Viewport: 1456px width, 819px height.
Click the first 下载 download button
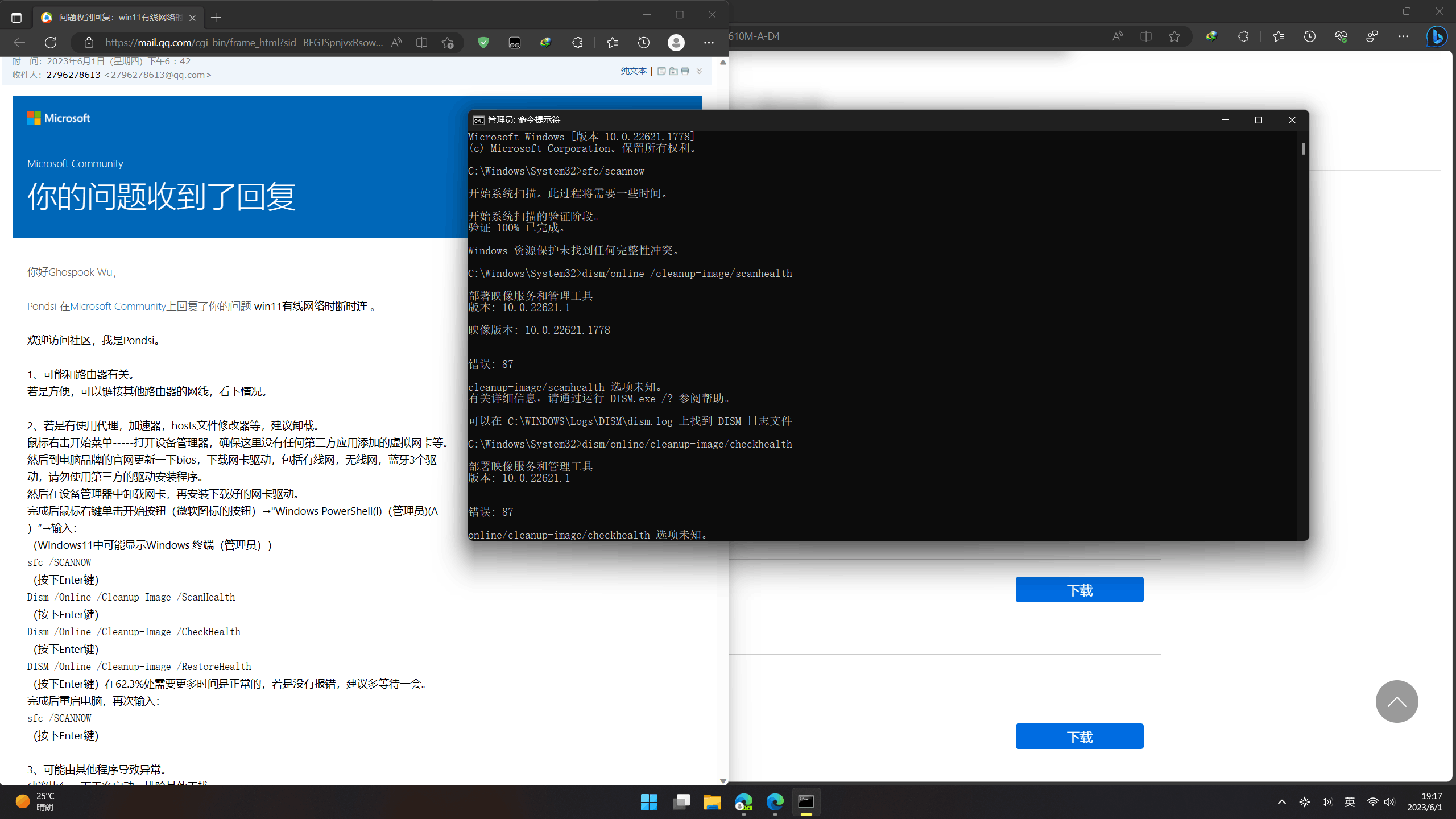(1079, 590)
